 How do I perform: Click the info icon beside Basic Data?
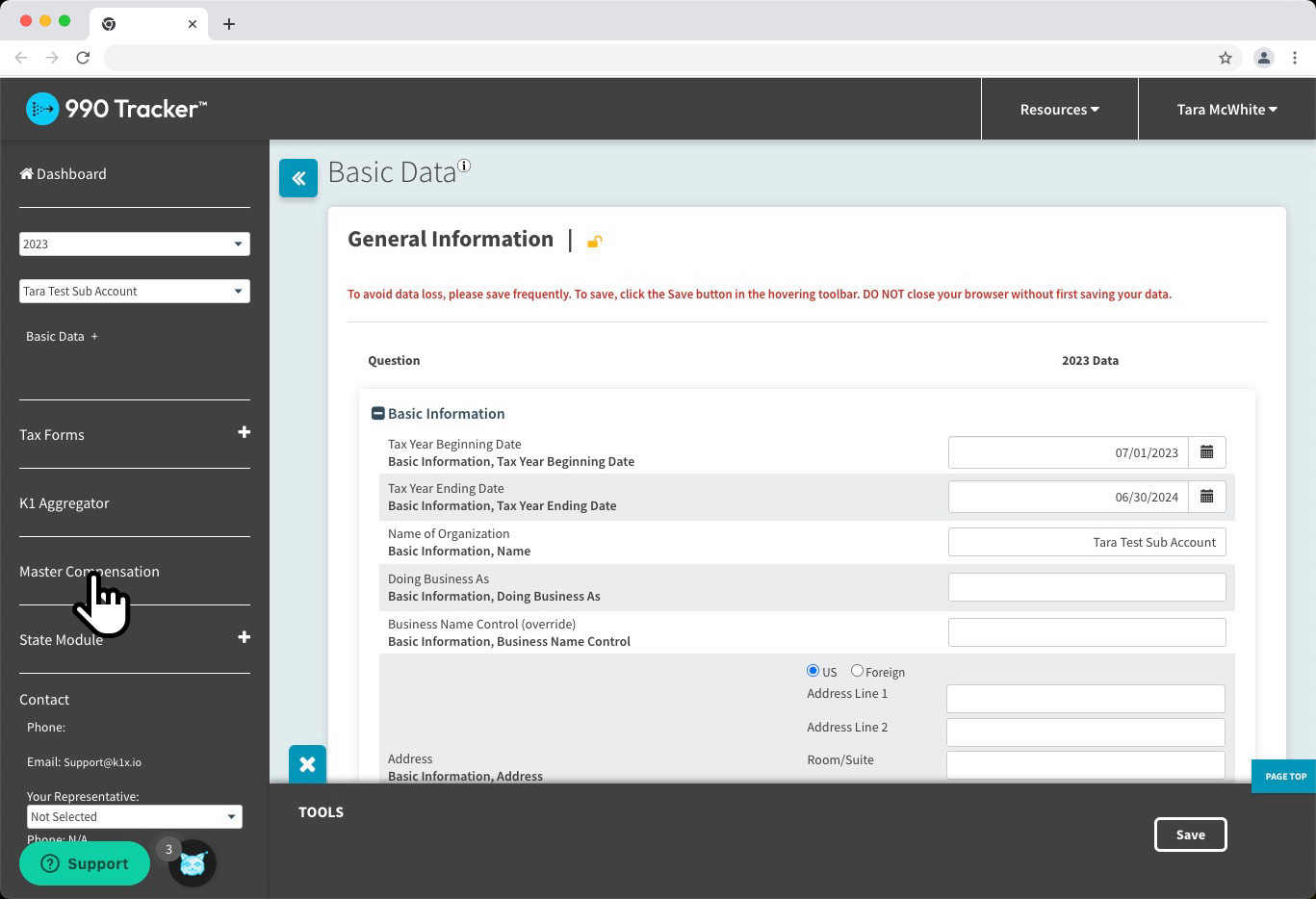pos(464,166)
